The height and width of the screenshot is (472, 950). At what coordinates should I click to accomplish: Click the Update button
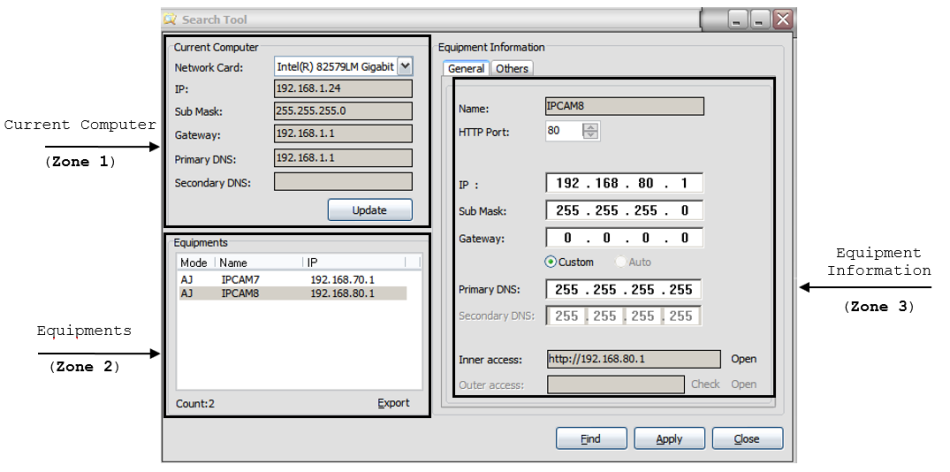pos(369,210)
